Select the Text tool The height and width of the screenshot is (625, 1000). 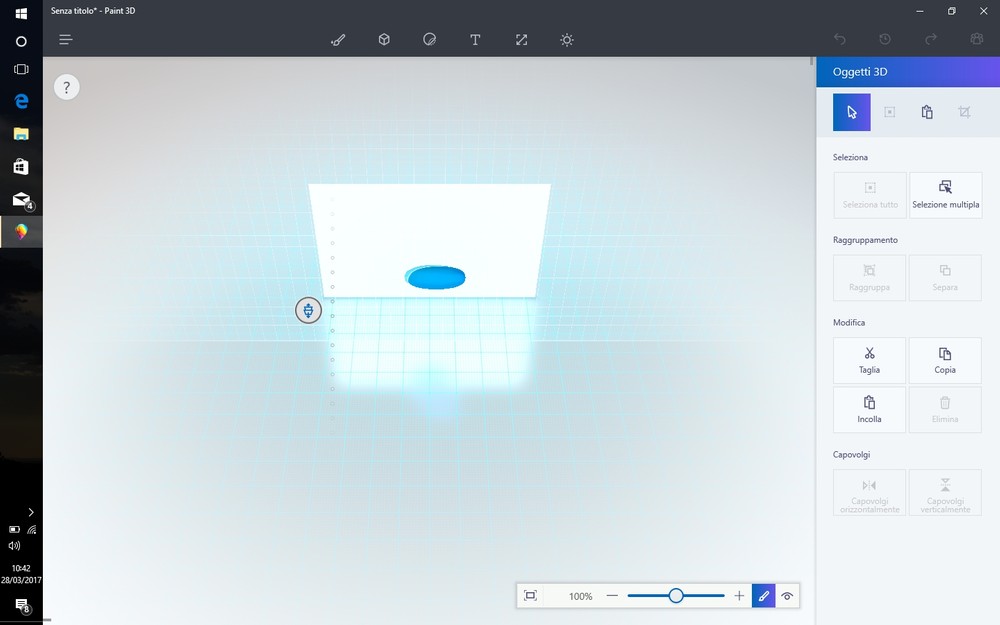475,40
